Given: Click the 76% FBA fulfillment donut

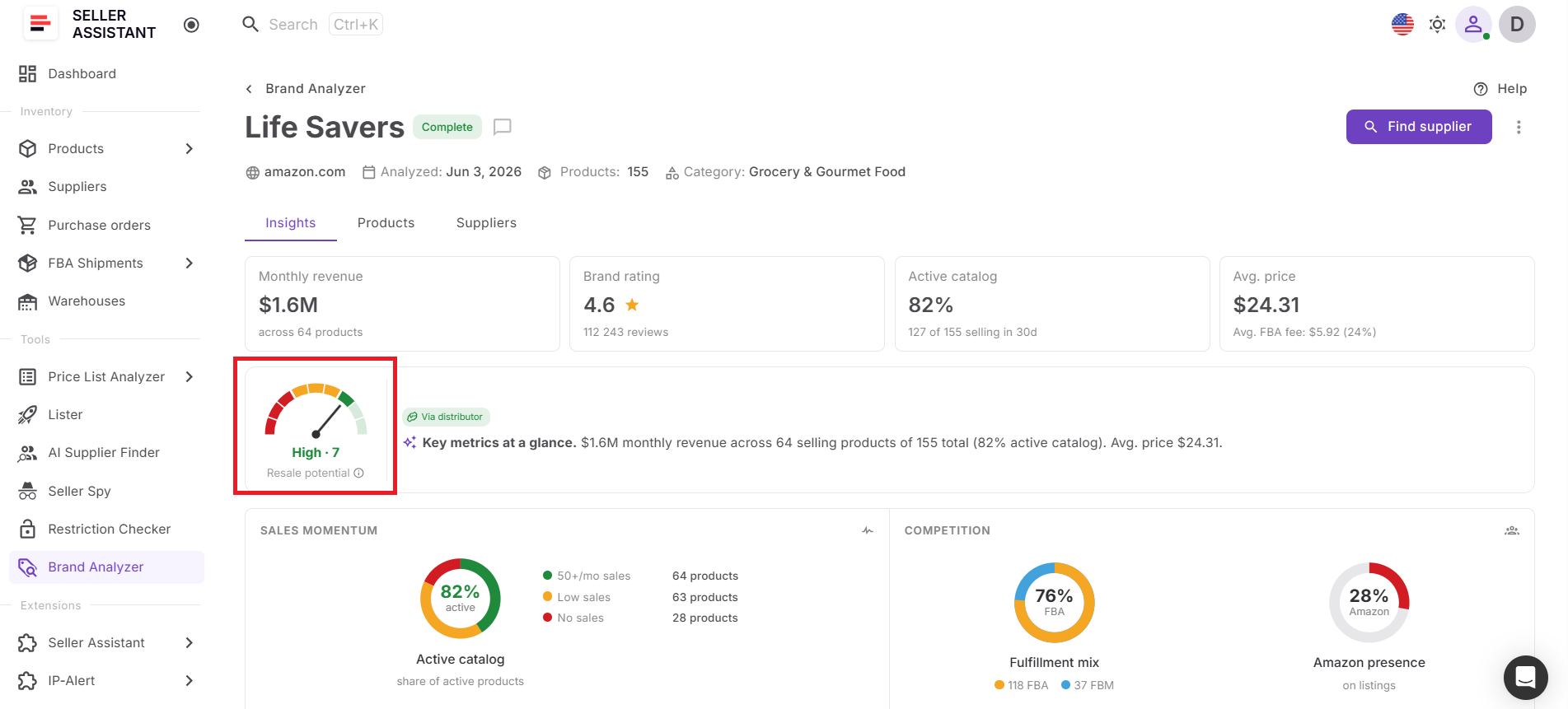Looking at the screenshot, I should click(x=1055, y=603).
